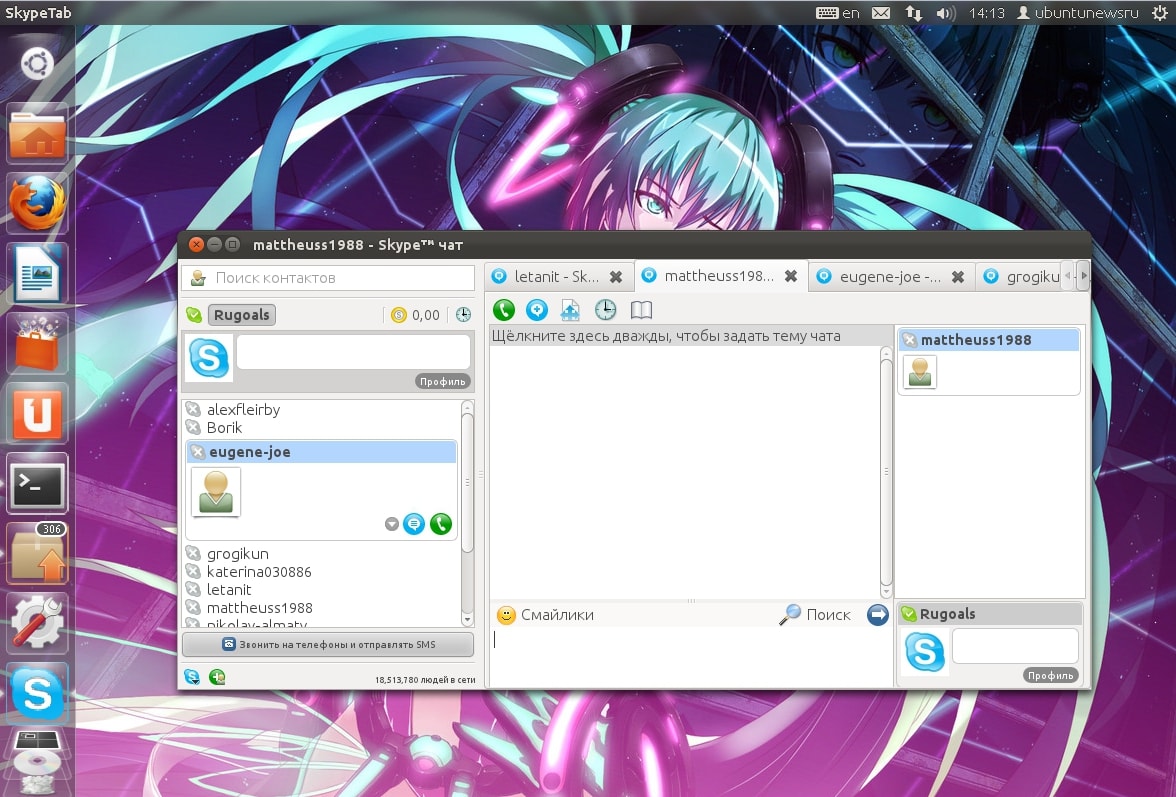Viewport: 1176px width, 797px height.
Task: Click the Skype logo avatar in contacts panel
Action: tap(209, 357)
